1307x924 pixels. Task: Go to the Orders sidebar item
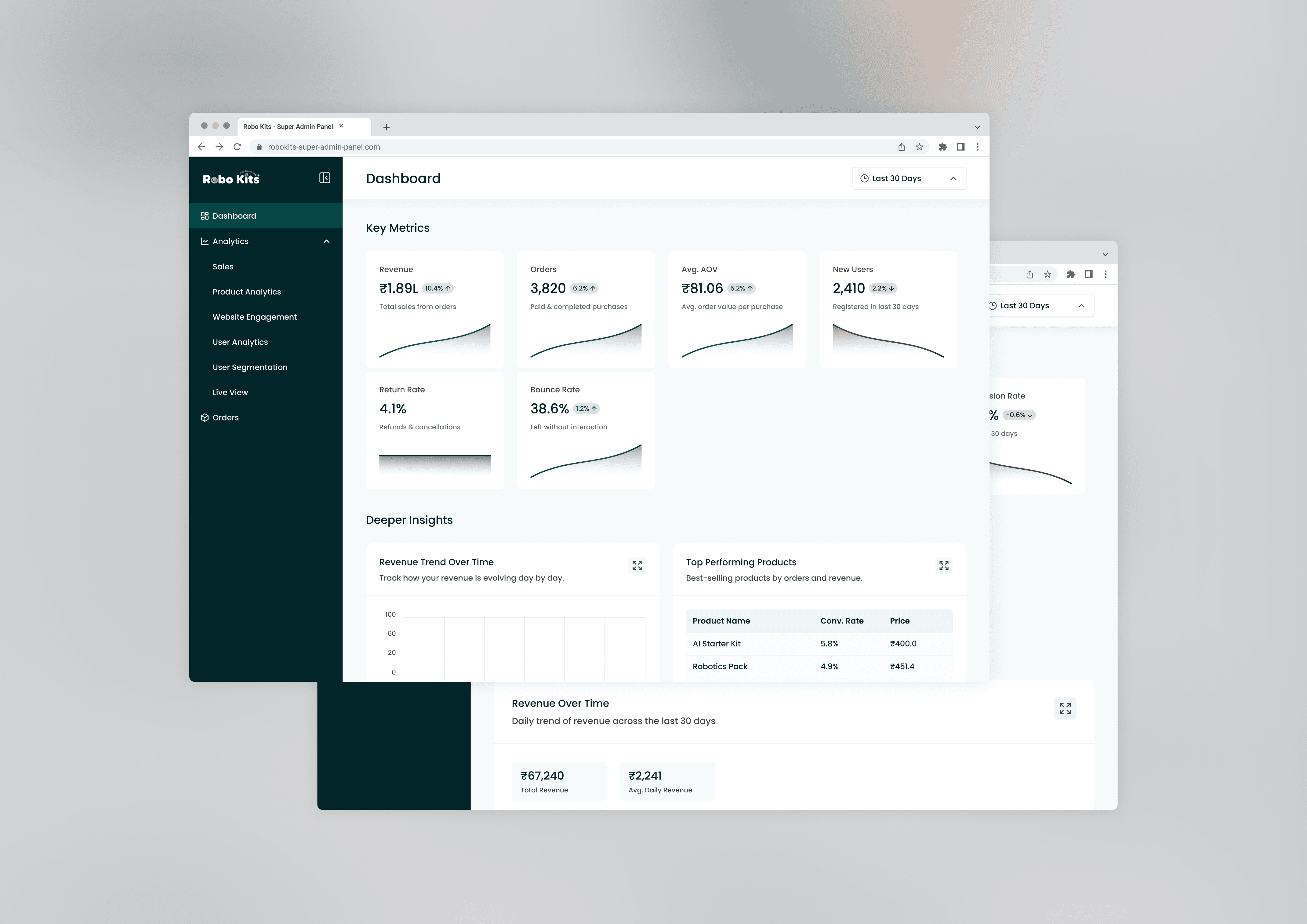(x=225, y=417)
